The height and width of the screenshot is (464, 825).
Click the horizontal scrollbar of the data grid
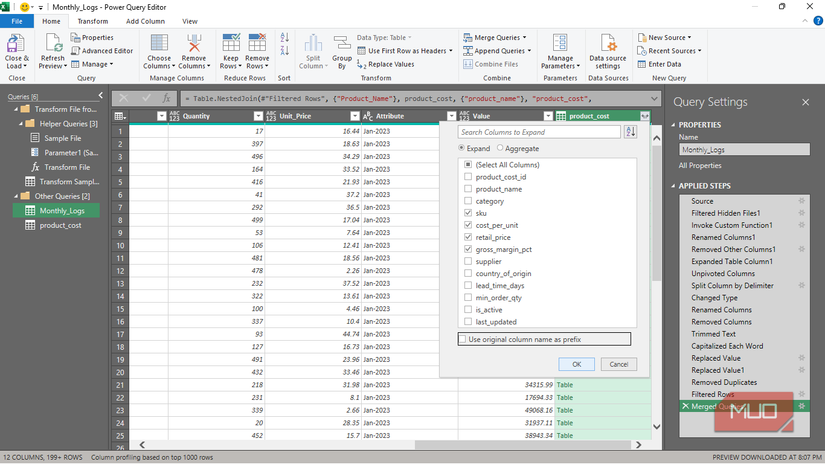pos(522,445)
